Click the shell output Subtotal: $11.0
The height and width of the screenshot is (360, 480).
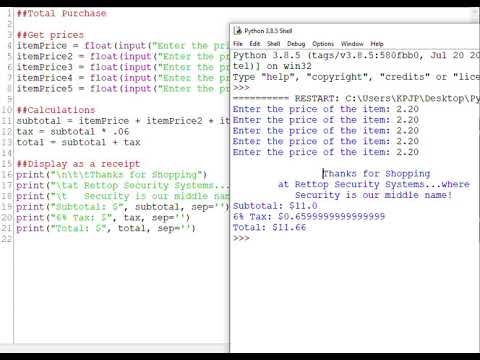275,206
